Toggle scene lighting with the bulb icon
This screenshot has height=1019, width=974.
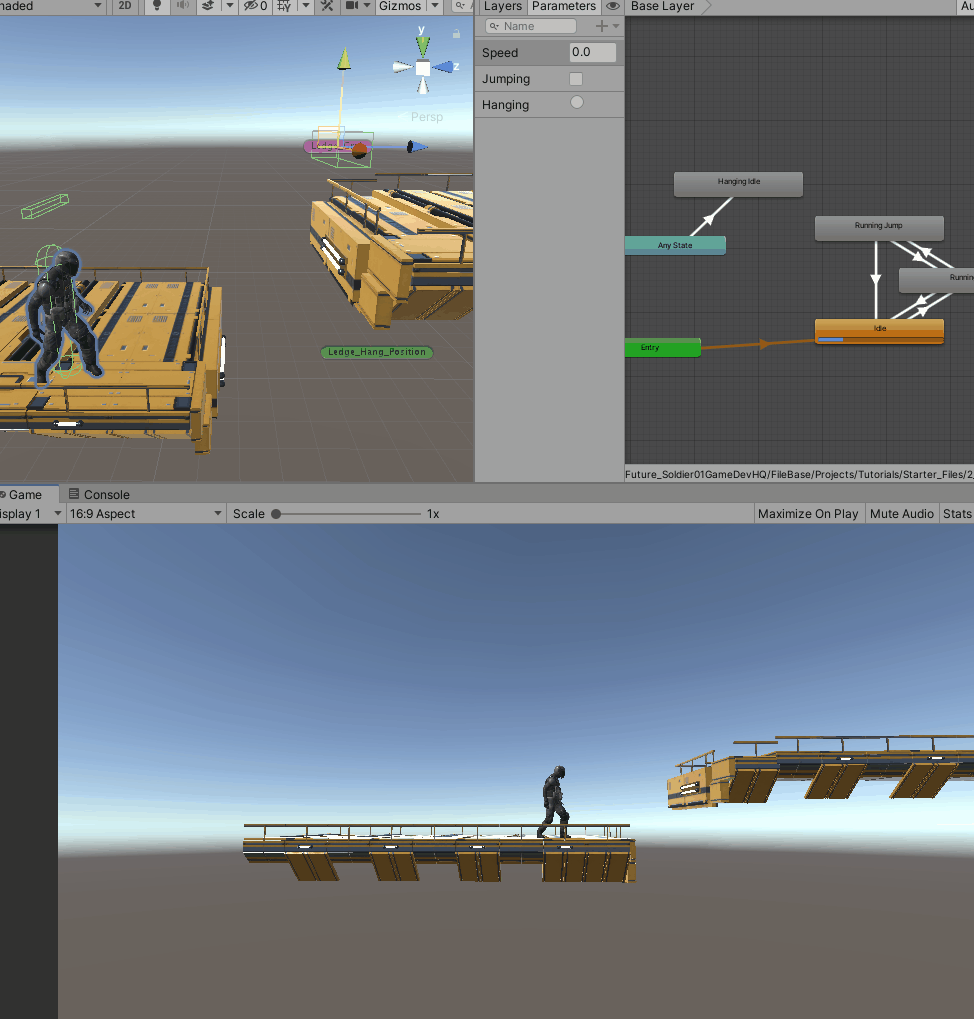[156, 6]
